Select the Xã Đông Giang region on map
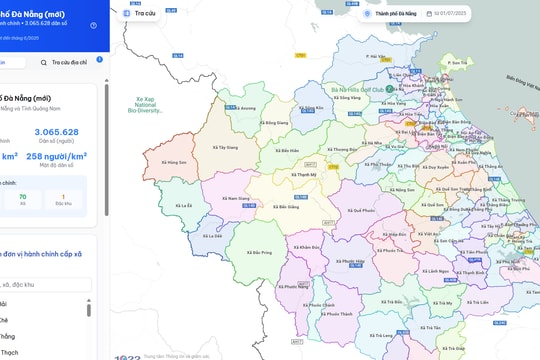The width and height of the screenshot is (540, 360). (274, 123)
